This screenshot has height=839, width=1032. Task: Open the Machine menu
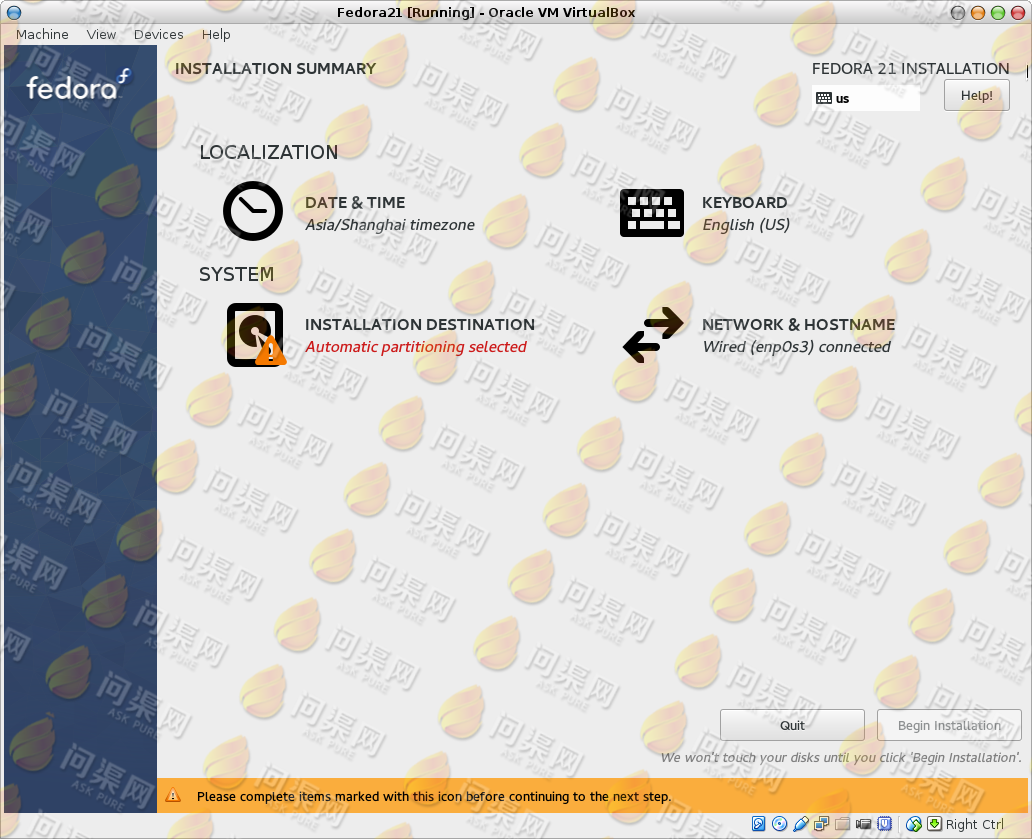tap(42, 34)
